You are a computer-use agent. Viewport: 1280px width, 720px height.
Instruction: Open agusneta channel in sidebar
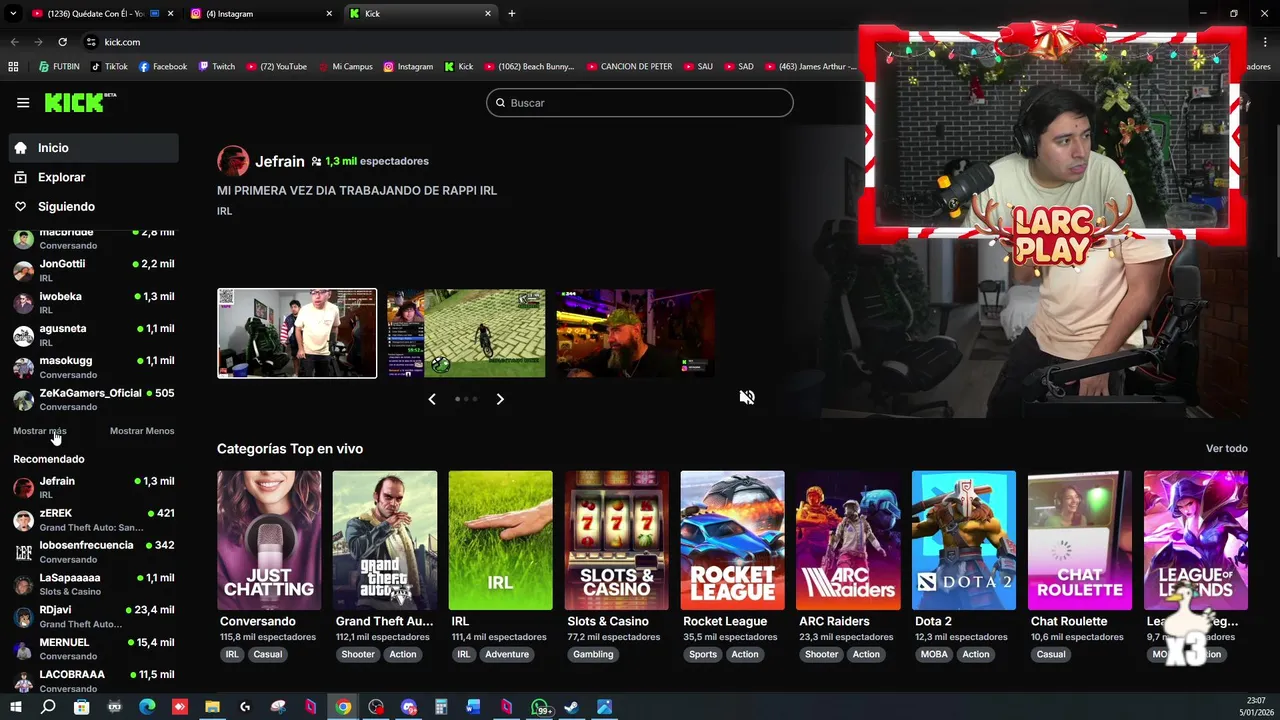[94, 335]
